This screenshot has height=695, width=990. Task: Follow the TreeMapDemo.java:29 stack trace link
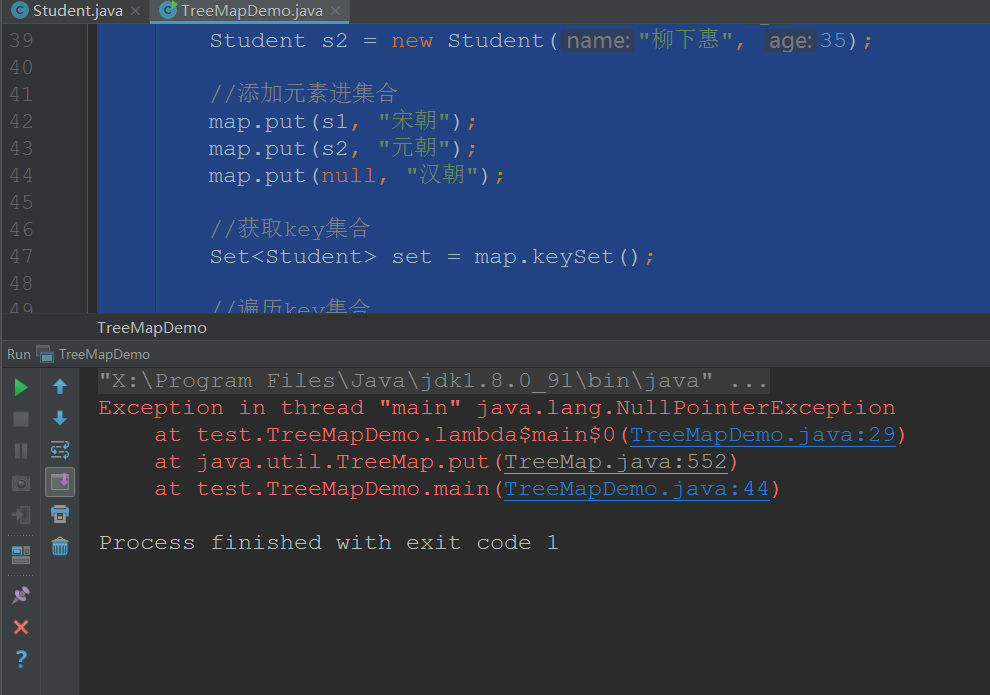click(763, 435)
